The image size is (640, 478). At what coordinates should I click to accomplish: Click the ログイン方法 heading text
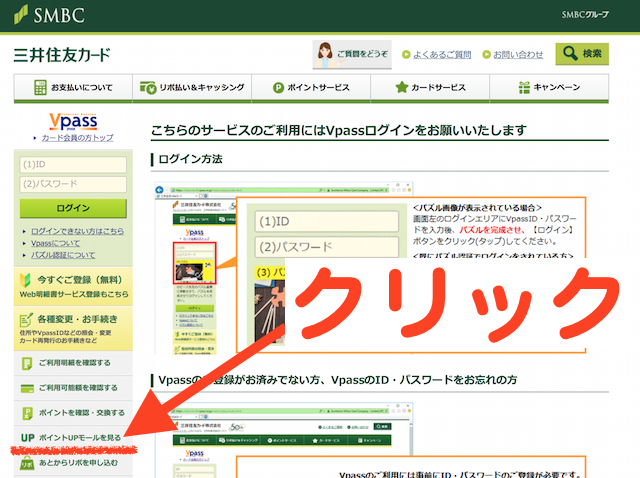click(x=190, y=159)
